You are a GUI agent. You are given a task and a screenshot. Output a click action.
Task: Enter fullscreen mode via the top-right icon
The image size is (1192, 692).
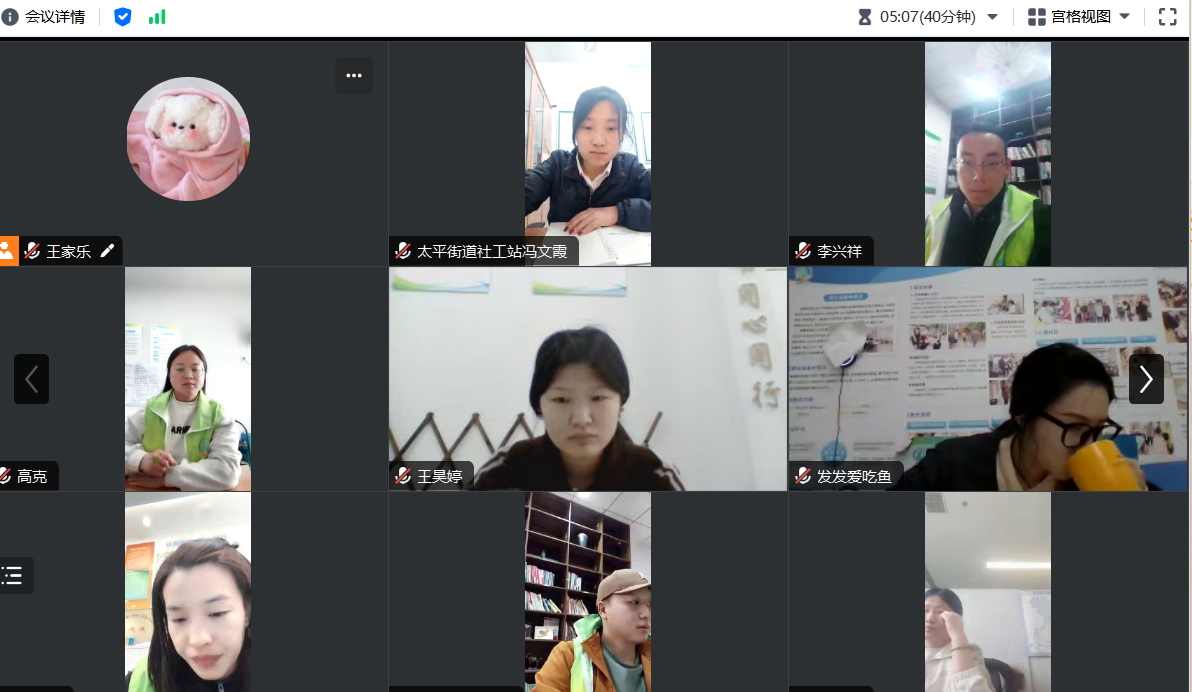tap(1167, 17)
